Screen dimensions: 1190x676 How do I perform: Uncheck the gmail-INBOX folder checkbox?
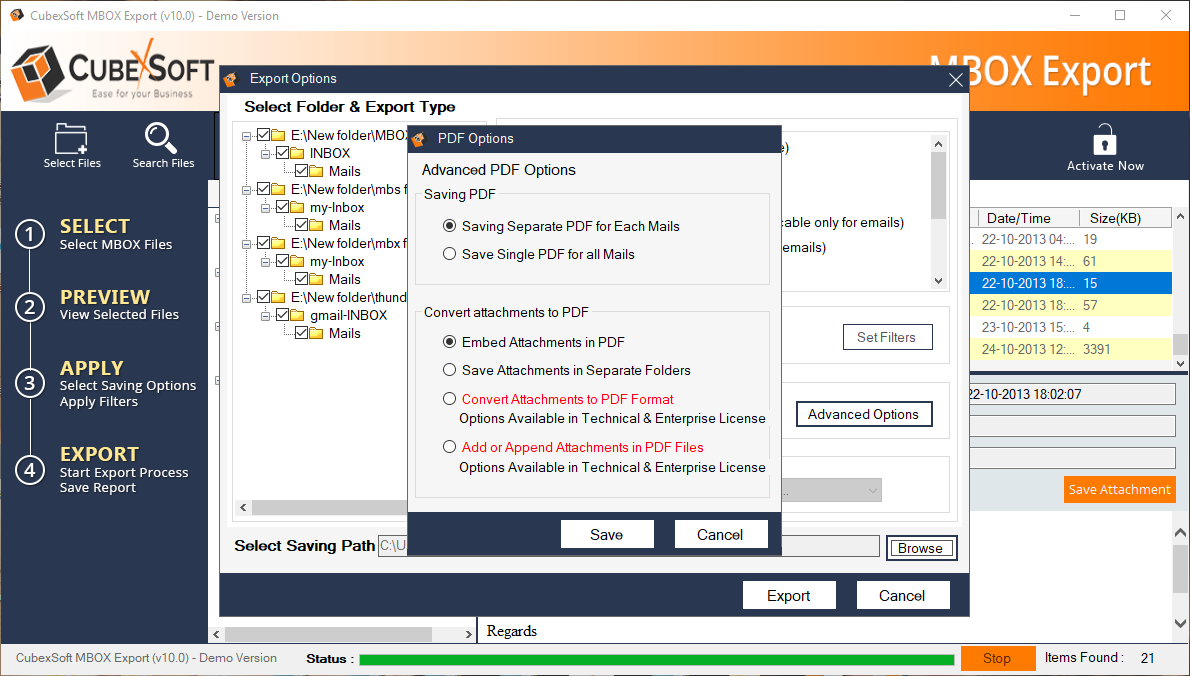click(x=282, y=315)
